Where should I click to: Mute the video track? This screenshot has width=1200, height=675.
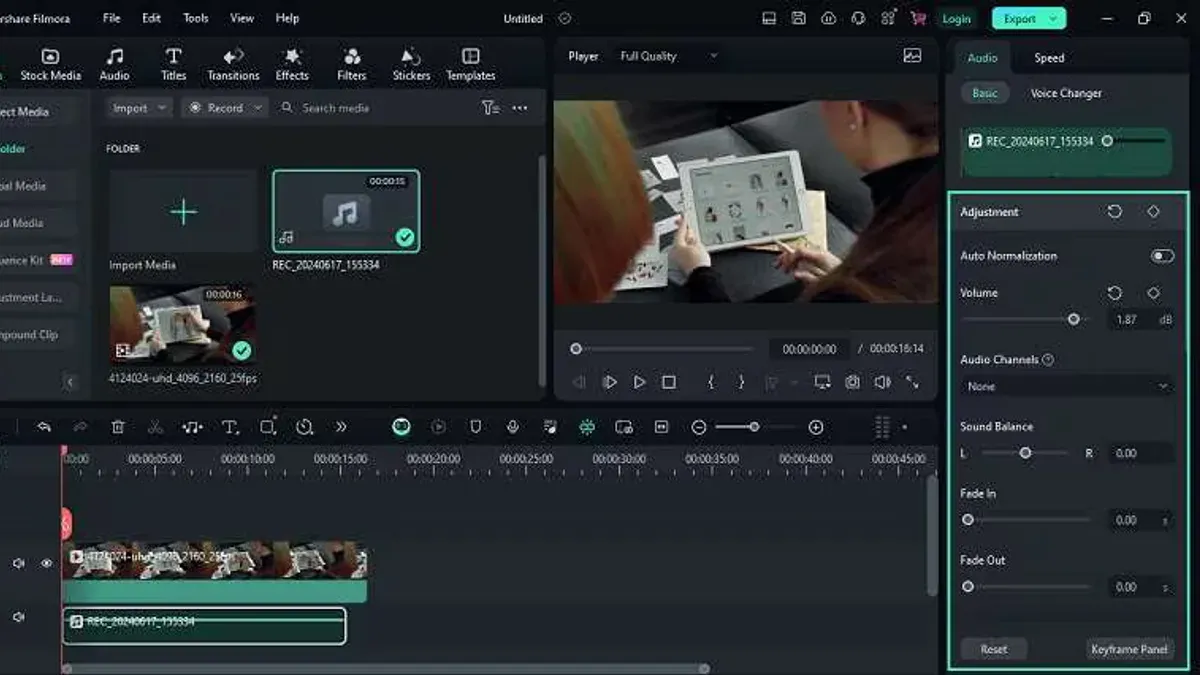pos(18,563)
